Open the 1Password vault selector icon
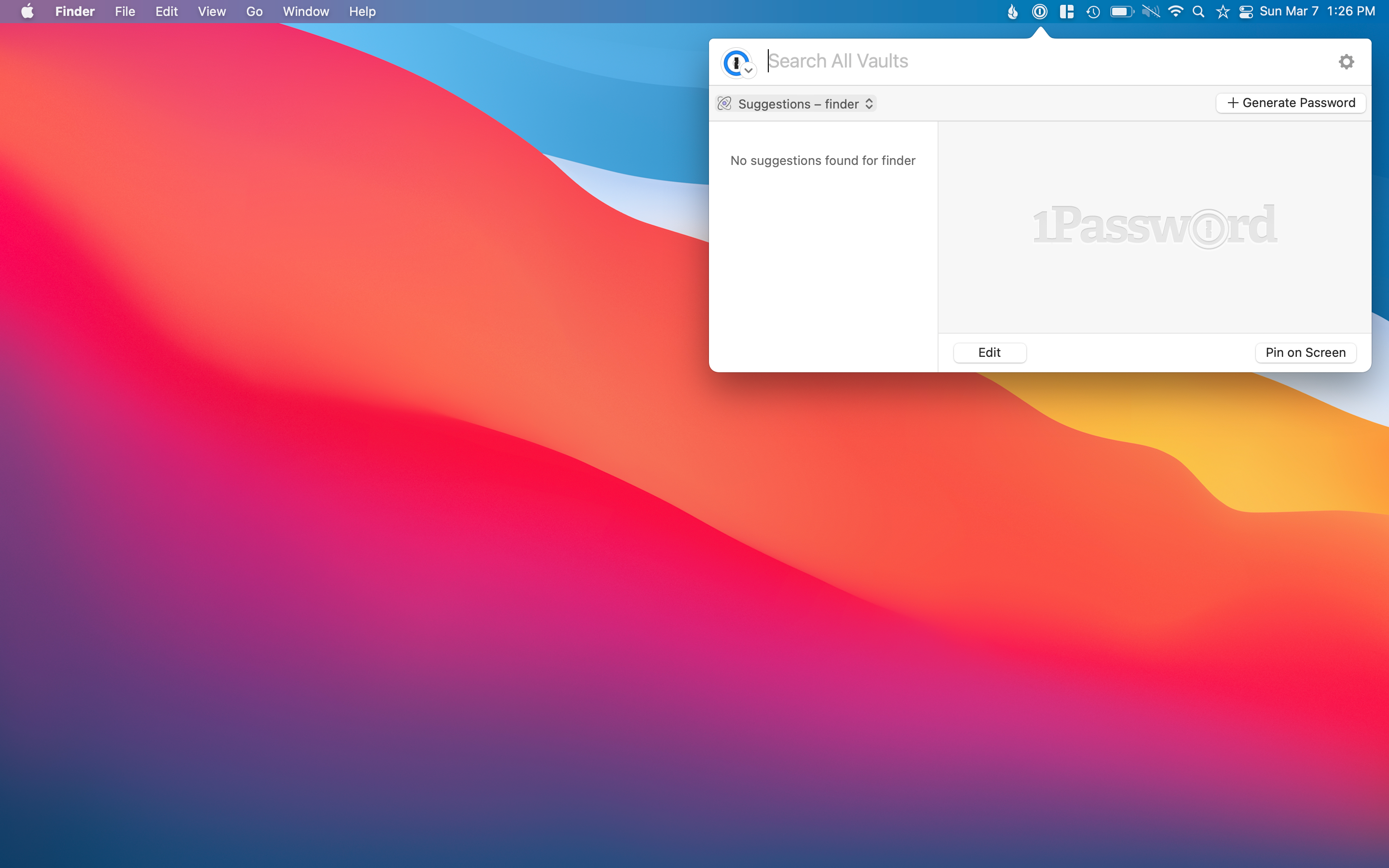 (737, 63)
